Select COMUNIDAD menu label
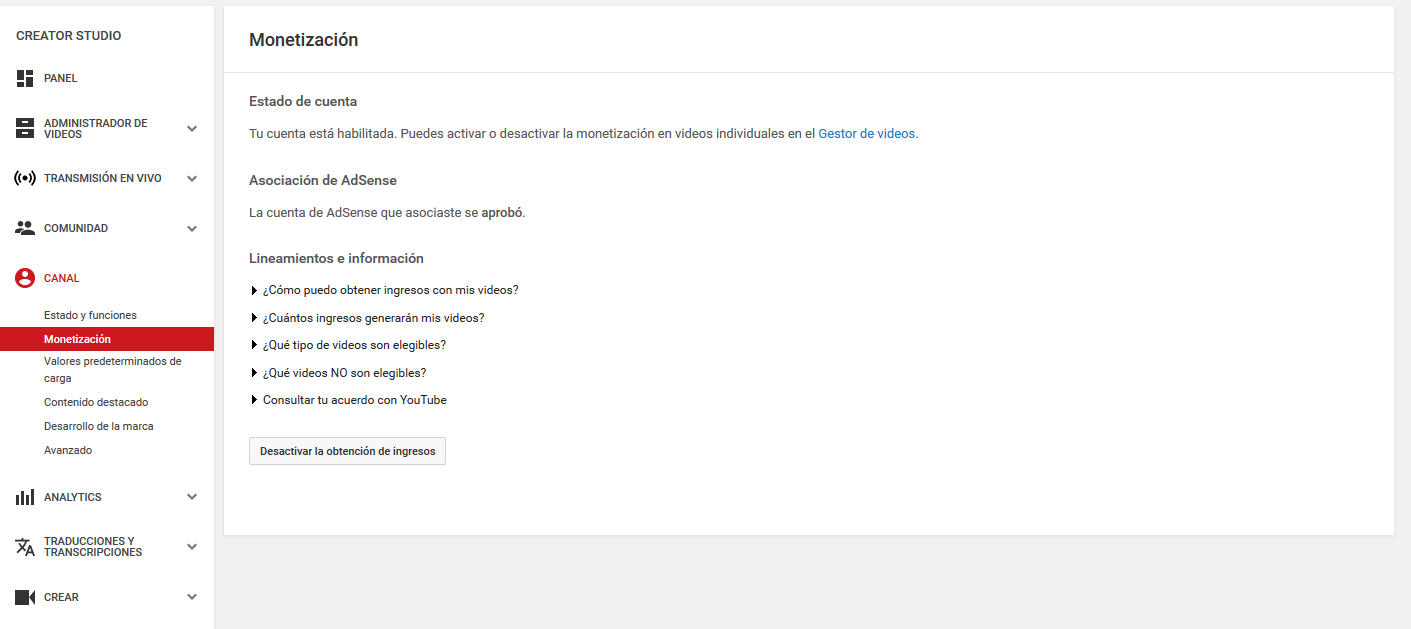 [x=76, y=228]
